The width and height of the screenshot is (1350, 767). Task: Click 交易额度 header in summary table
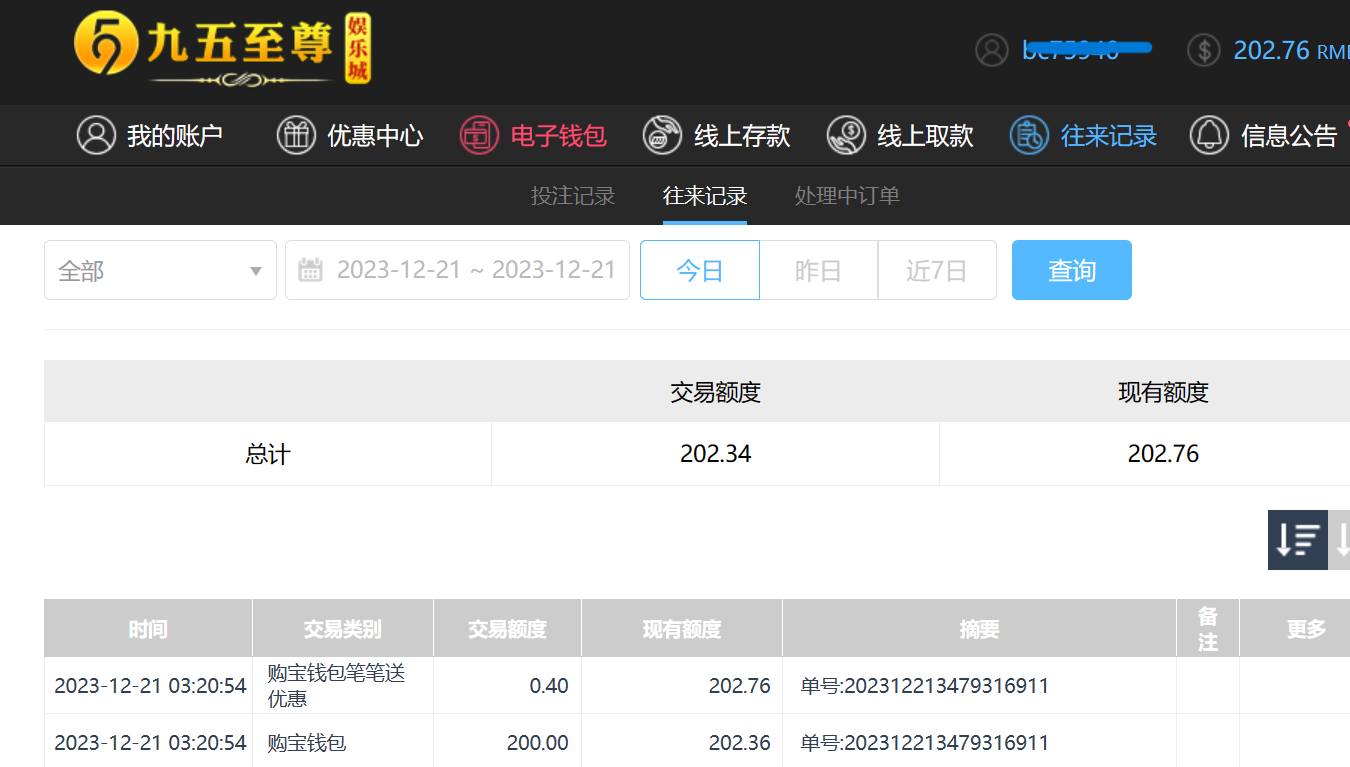click(x=716, y=392)
